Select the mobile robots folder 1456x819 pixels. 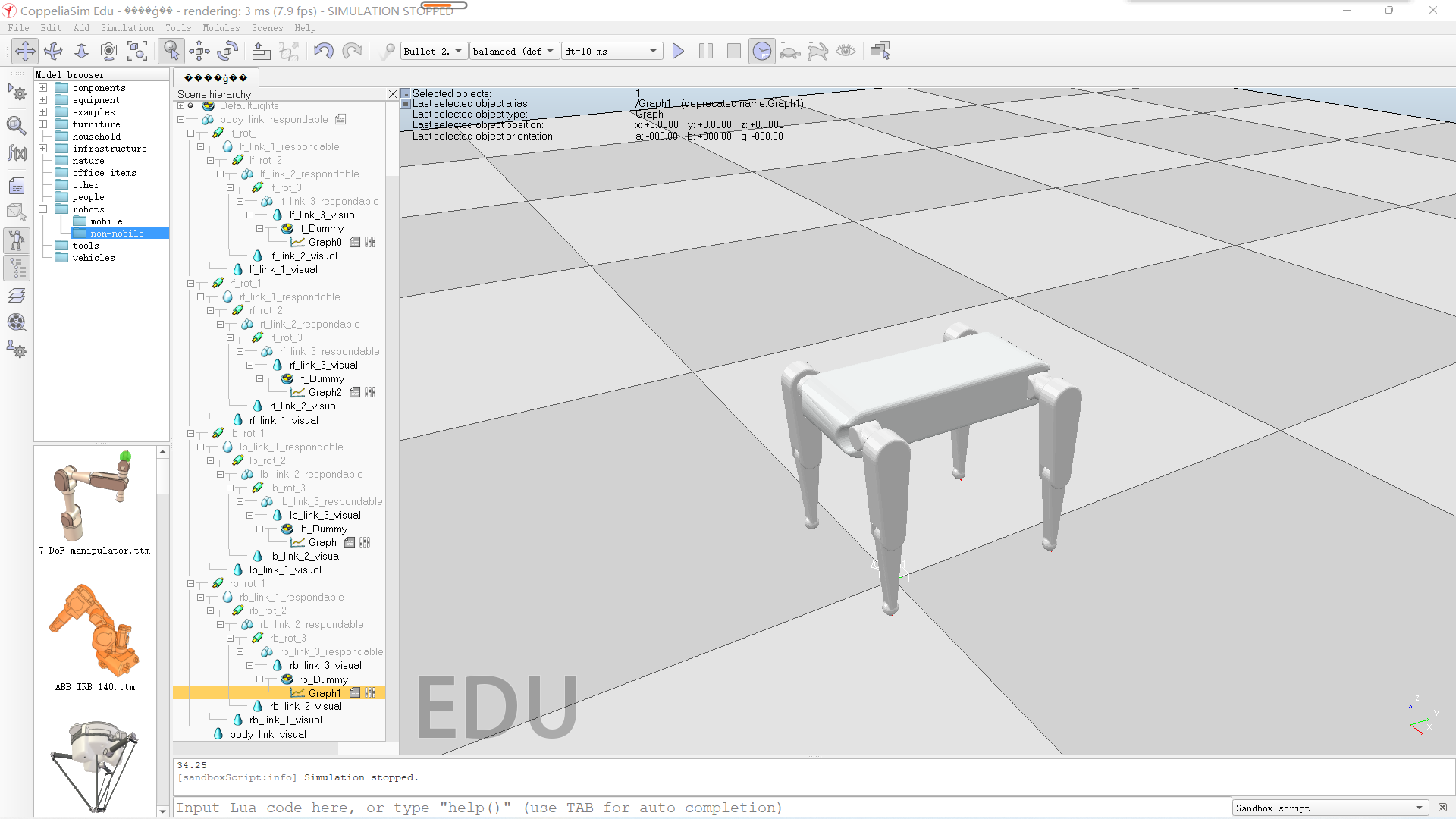pos(106,221)
